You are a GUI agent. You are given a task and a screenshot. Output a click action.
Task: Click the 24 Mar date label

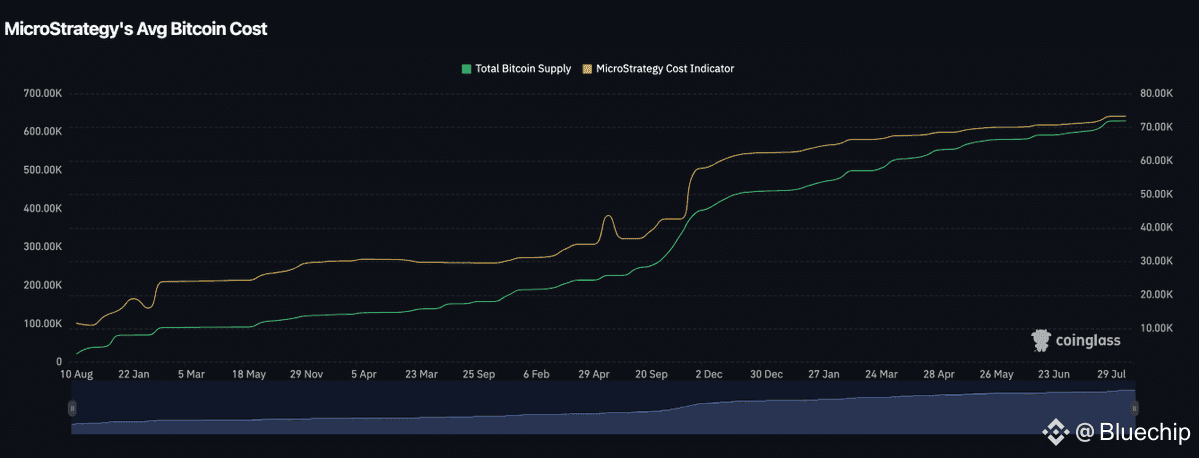click(881, 375)
